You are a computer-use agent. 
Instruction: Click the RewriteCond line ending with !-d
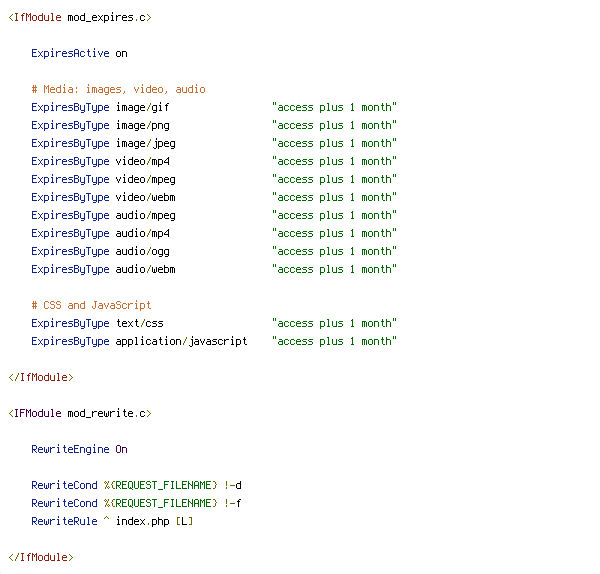[x=137, y=486]
